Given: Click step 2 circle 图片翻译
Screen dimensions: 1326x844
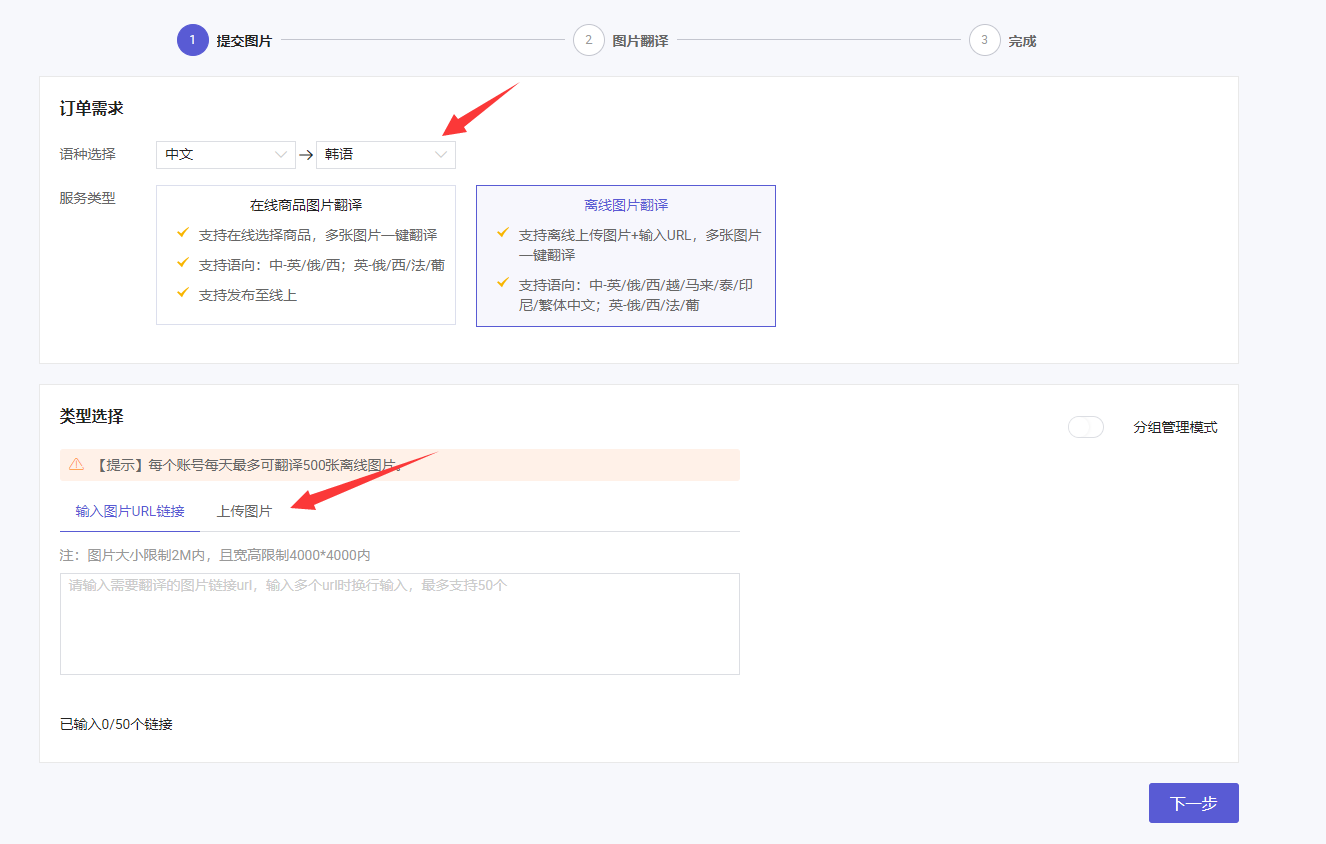Looking at the screenshot, I should [x=589, y=40].
